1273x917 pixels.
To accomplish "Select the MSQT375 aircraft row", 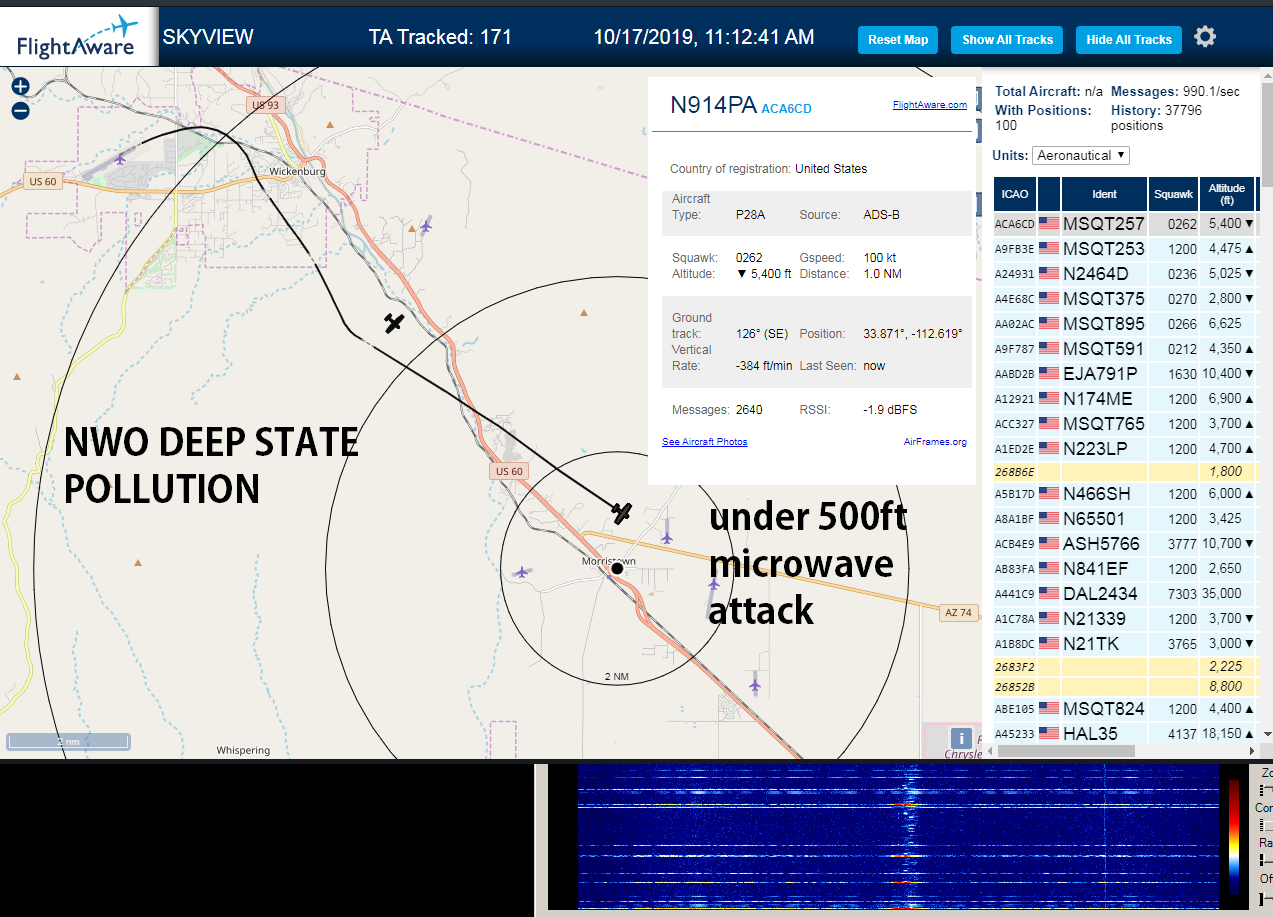I will click(1125, 299).
